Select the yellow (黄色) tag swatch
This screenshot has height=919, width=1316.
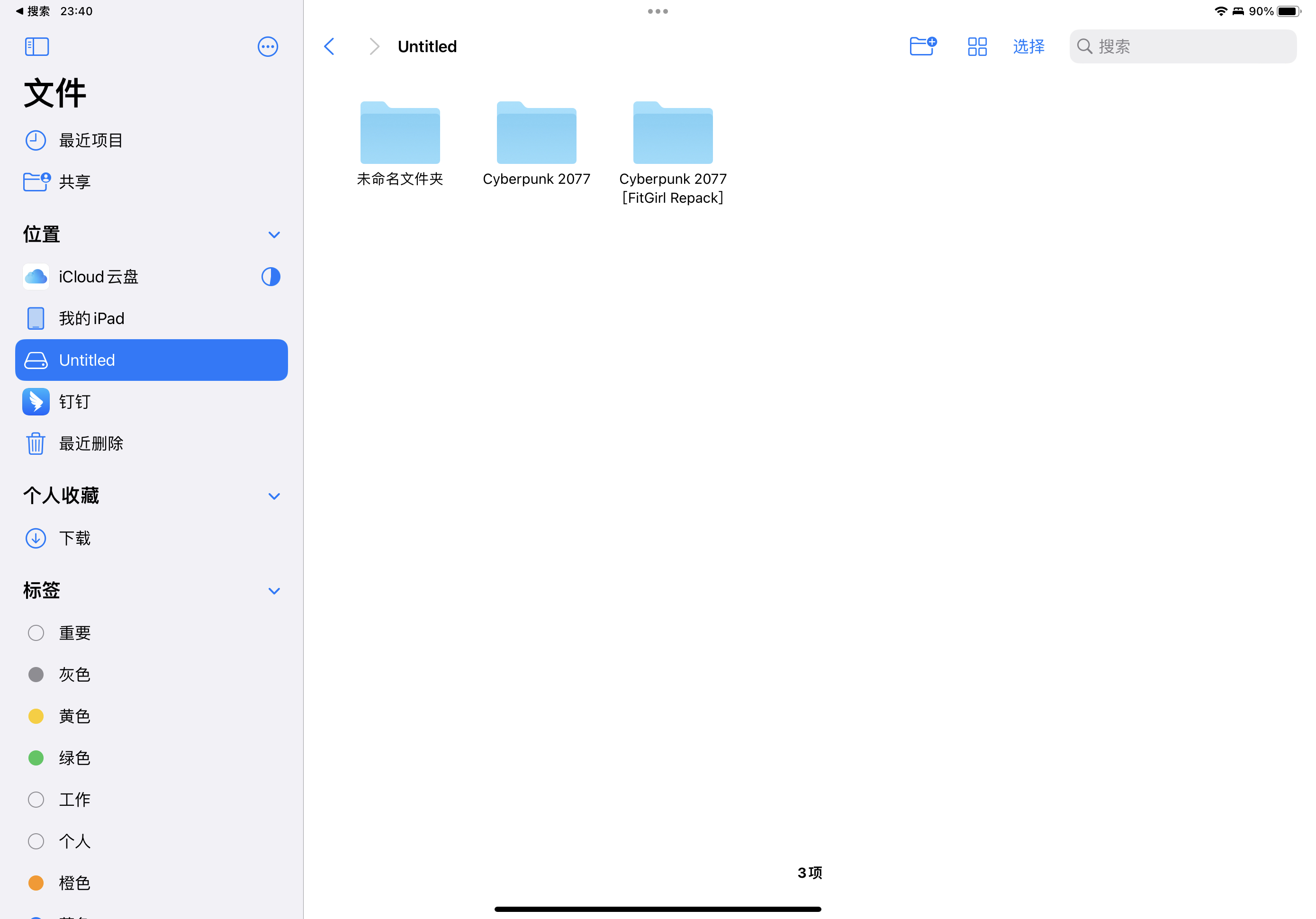click(x=36, y=717)
